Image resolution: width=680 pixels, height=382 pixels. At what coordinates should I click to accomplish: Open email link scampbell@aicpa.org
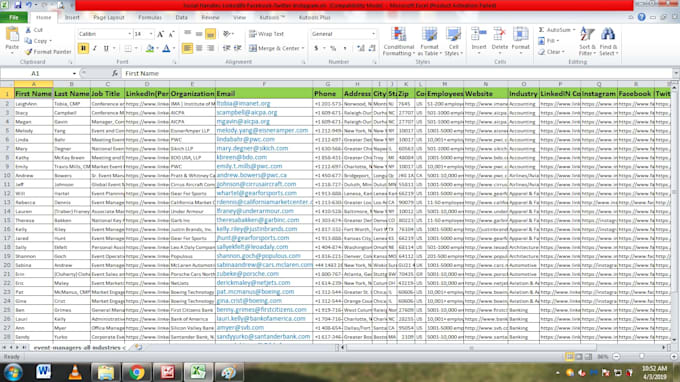pyautogui.click(x=247, y=113)
